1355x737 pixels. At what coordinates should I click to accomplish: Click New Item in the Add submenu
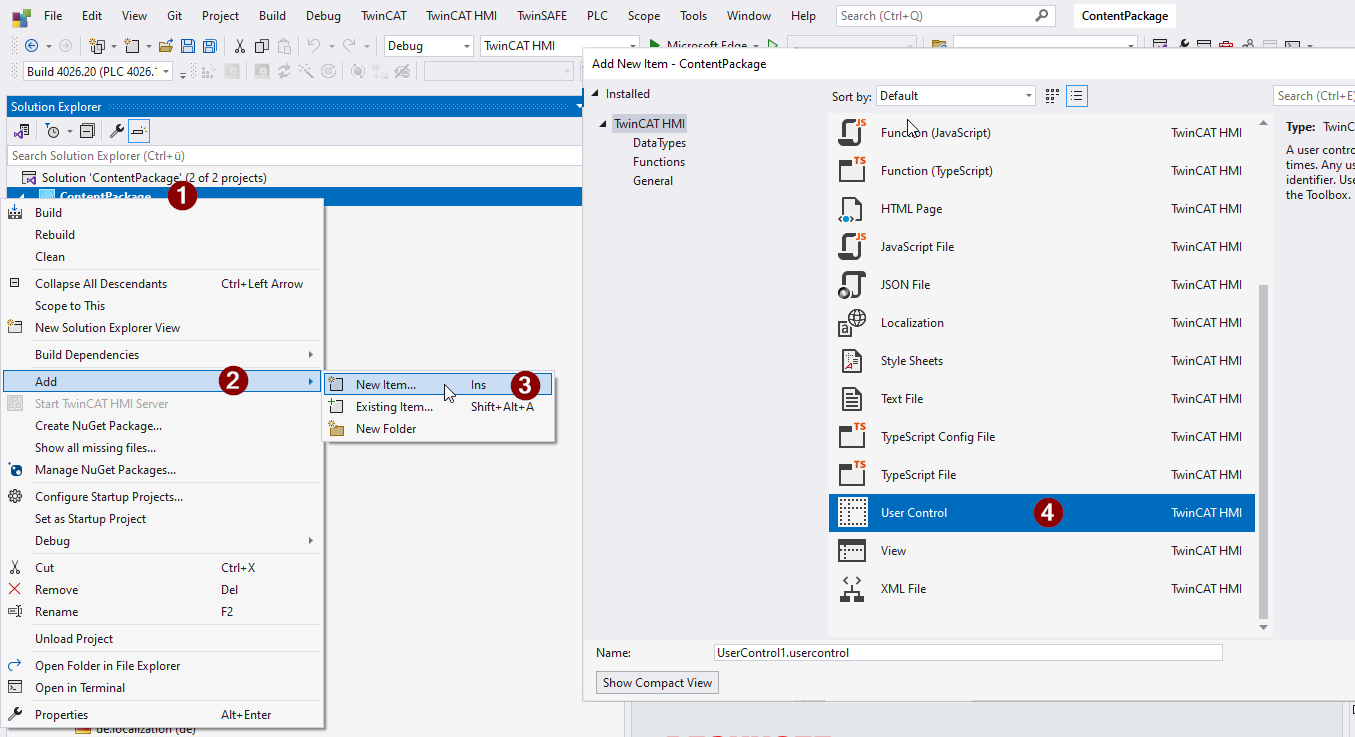[x=386, y=385]
